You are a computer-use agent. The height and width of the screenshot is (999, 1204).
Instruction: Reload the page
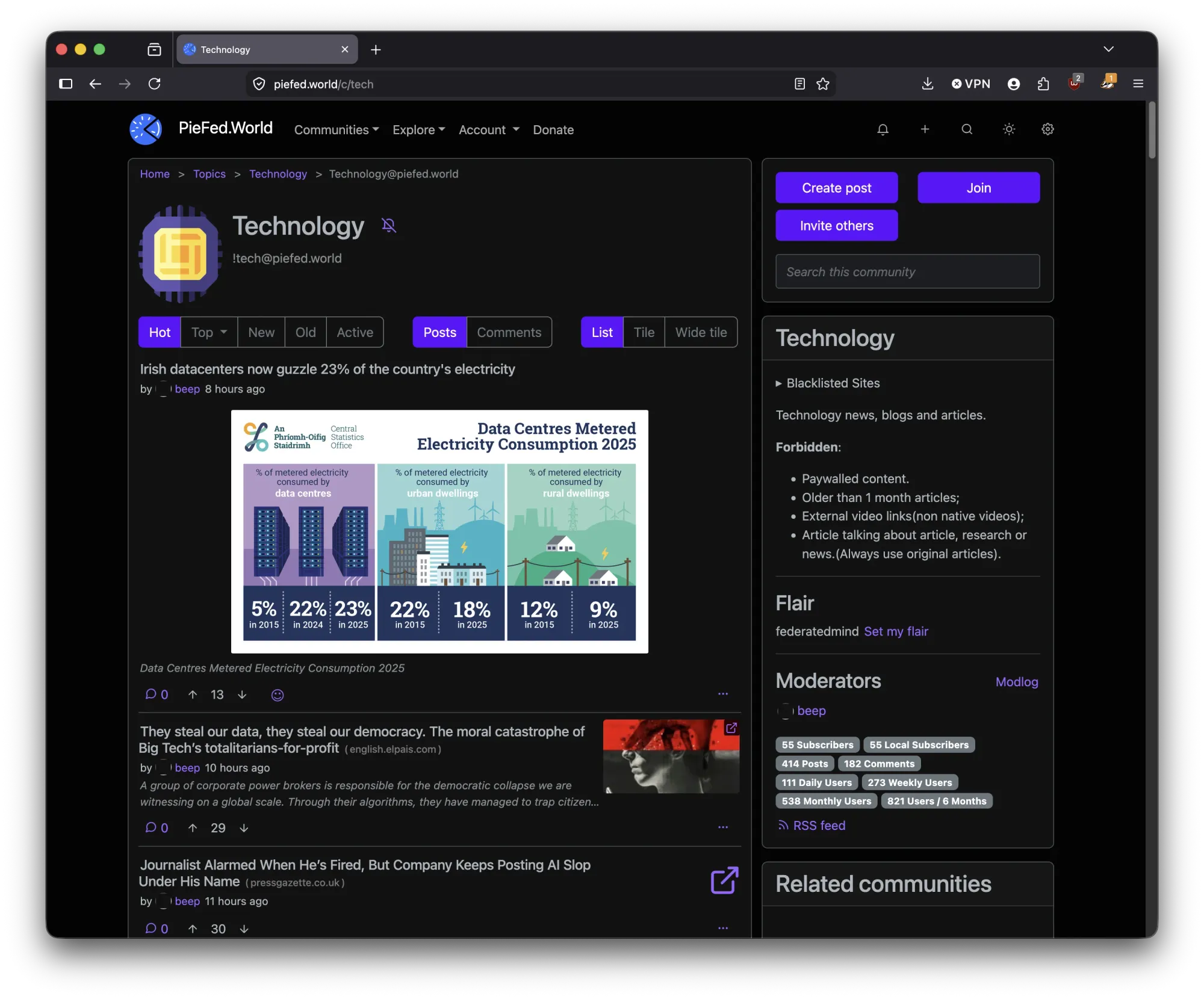155,84
